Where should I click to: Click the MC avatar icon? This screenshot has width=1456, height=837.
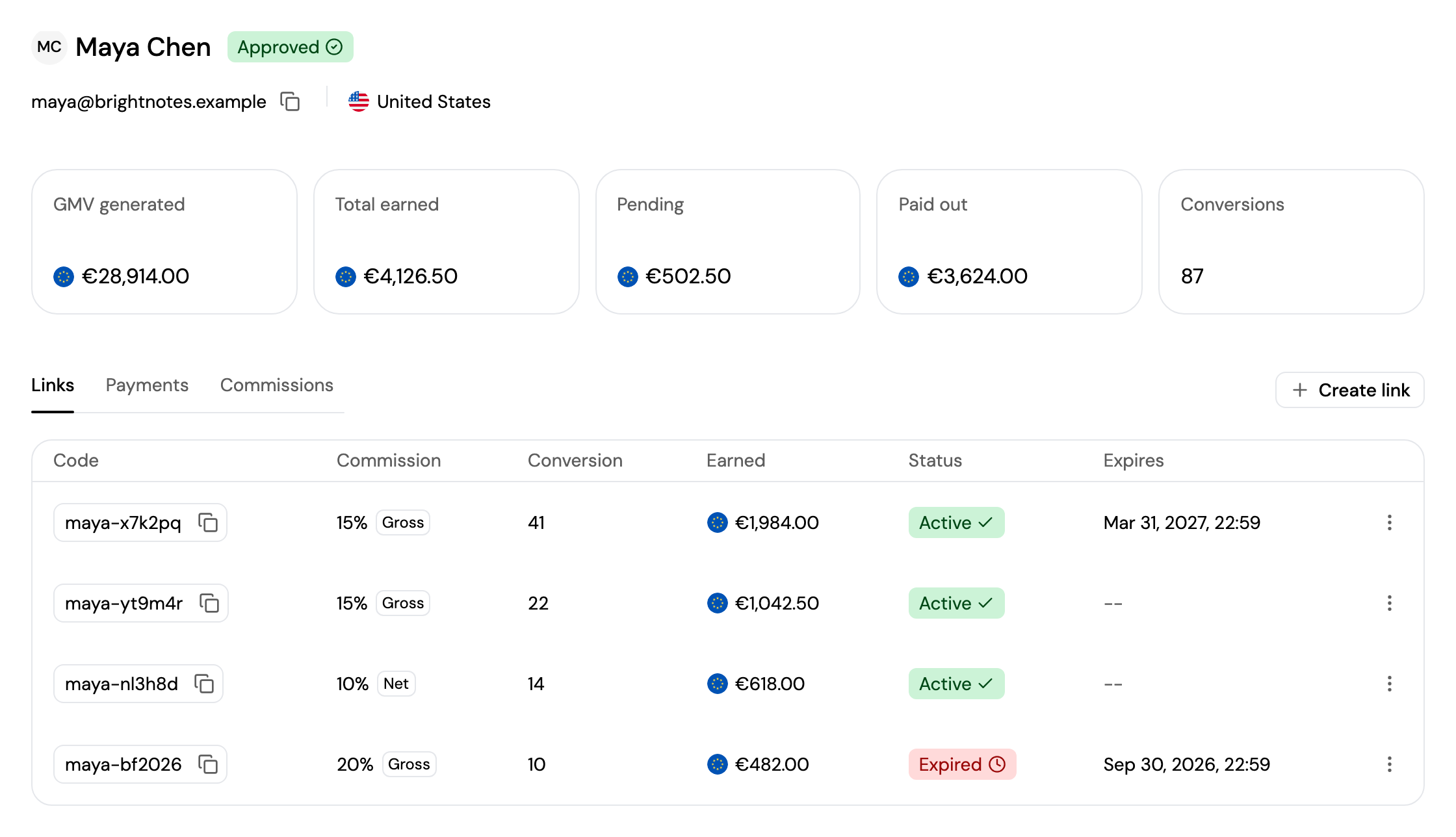(49, 47)
